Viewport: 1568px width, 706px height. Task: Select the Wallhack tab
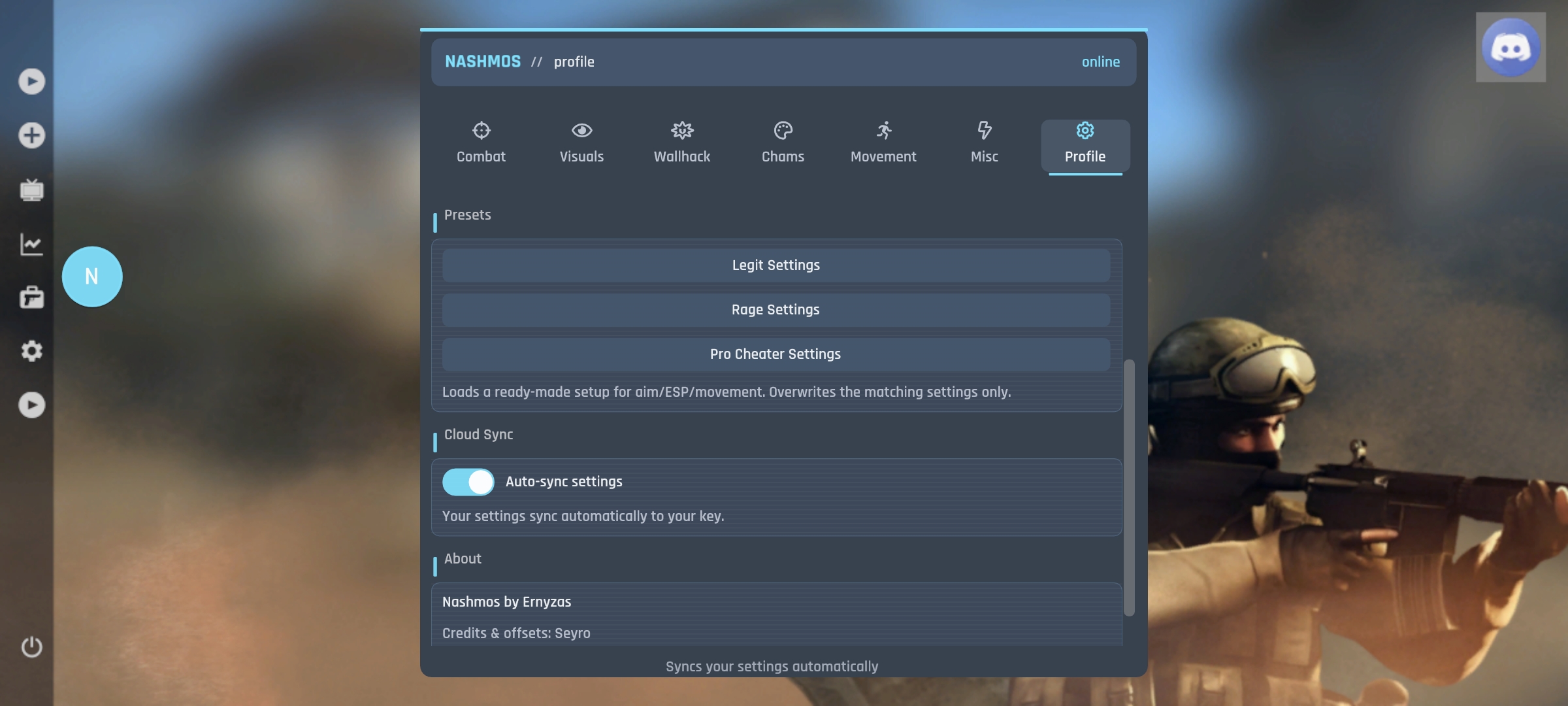(682, 143)
